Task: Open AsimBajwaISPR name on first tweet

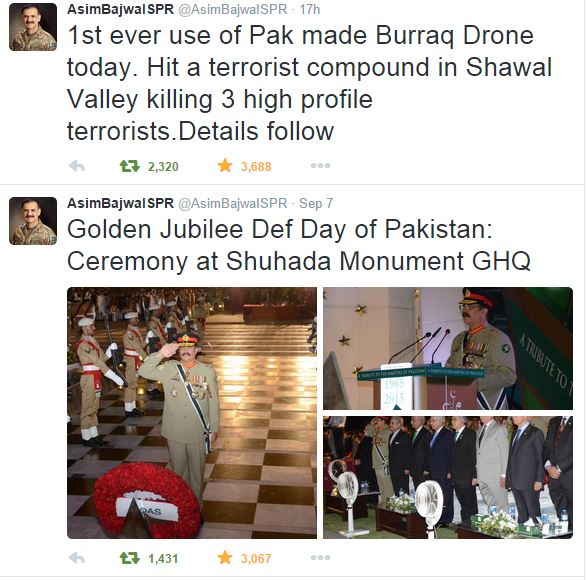Action: pos(121,9)
